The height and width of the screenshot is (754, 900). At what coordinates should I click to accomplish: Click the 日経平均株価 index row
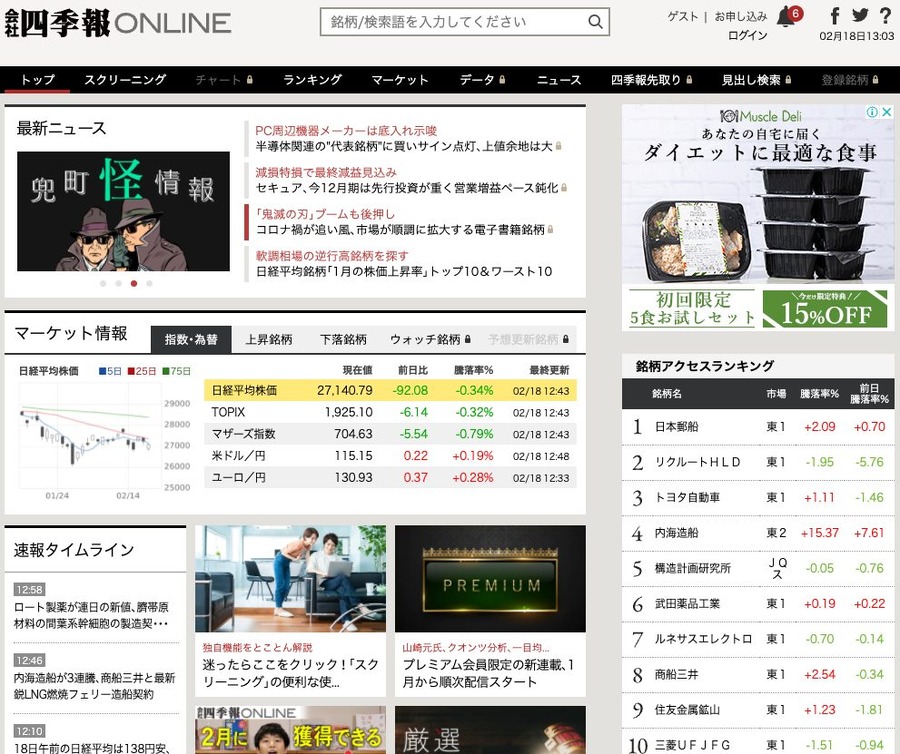point(390,391)
